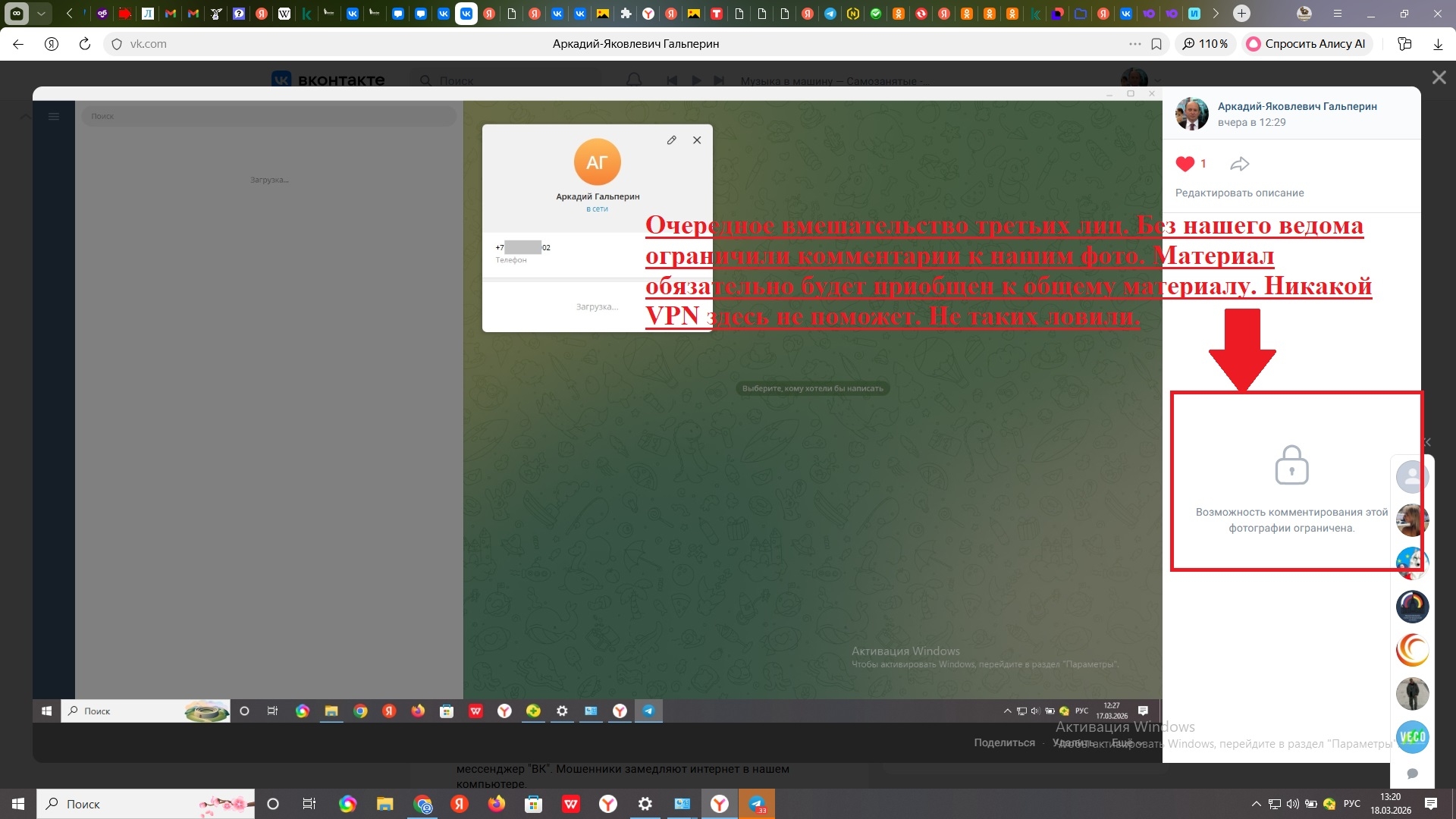The image size is (1456, 819).
Task: Open the VECO chat avatar in sidebar
Action: [1412, 736]
